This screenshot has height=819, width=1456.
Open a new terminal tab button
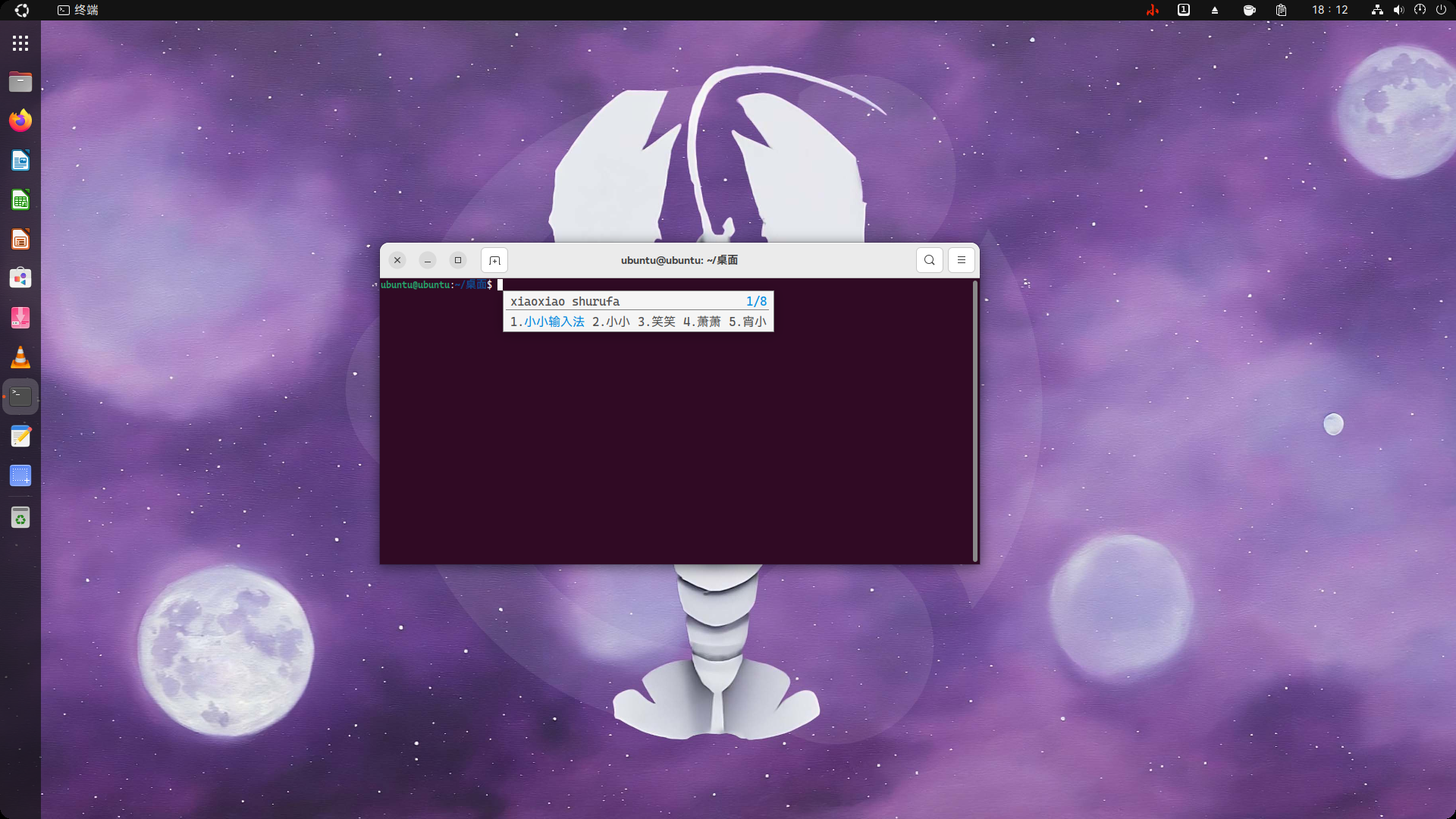click(494, 260)
